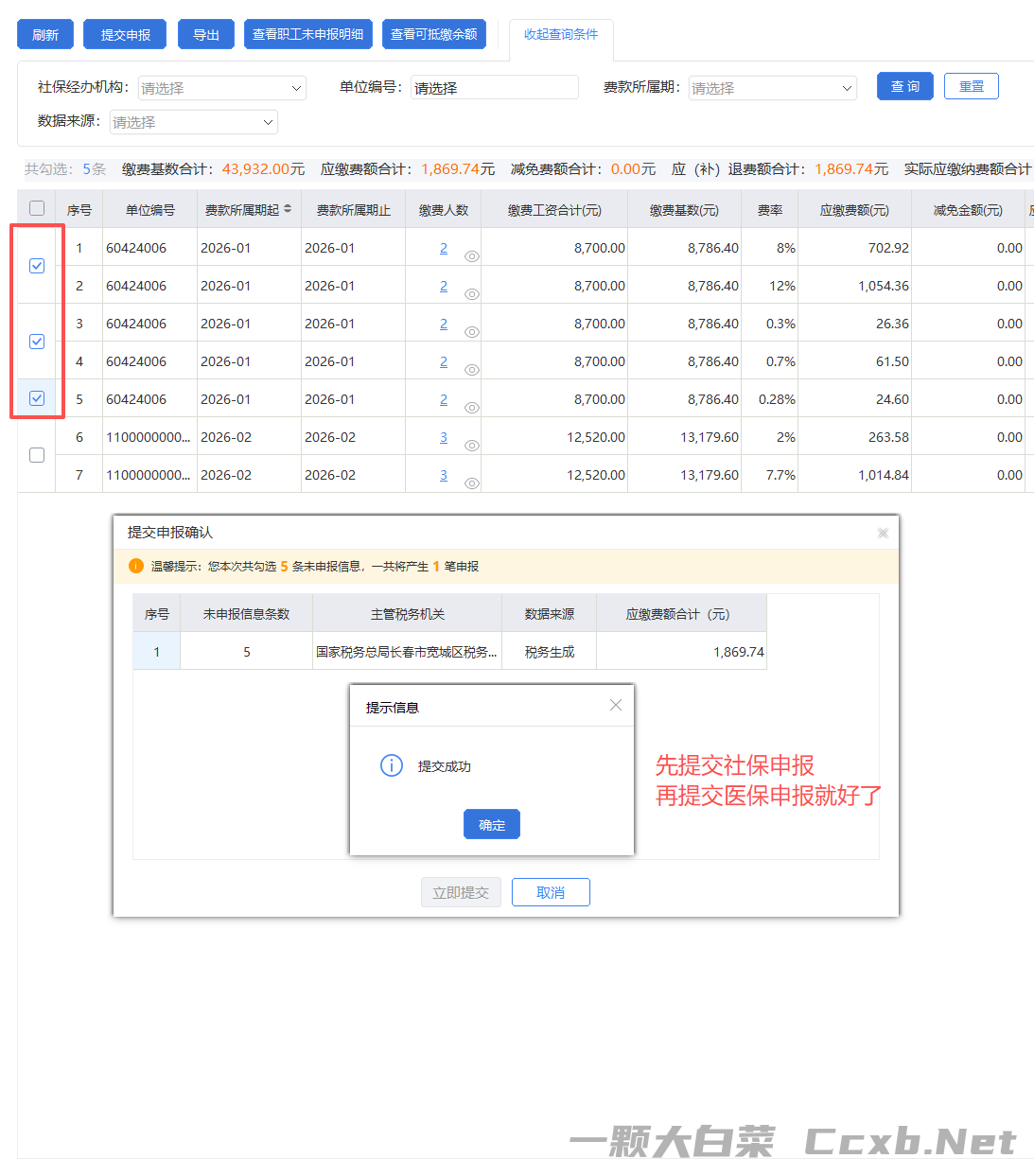The image size is (1034, 1176).
Task: Click the eye icon in row 1
Action: (x=471, y=256)
